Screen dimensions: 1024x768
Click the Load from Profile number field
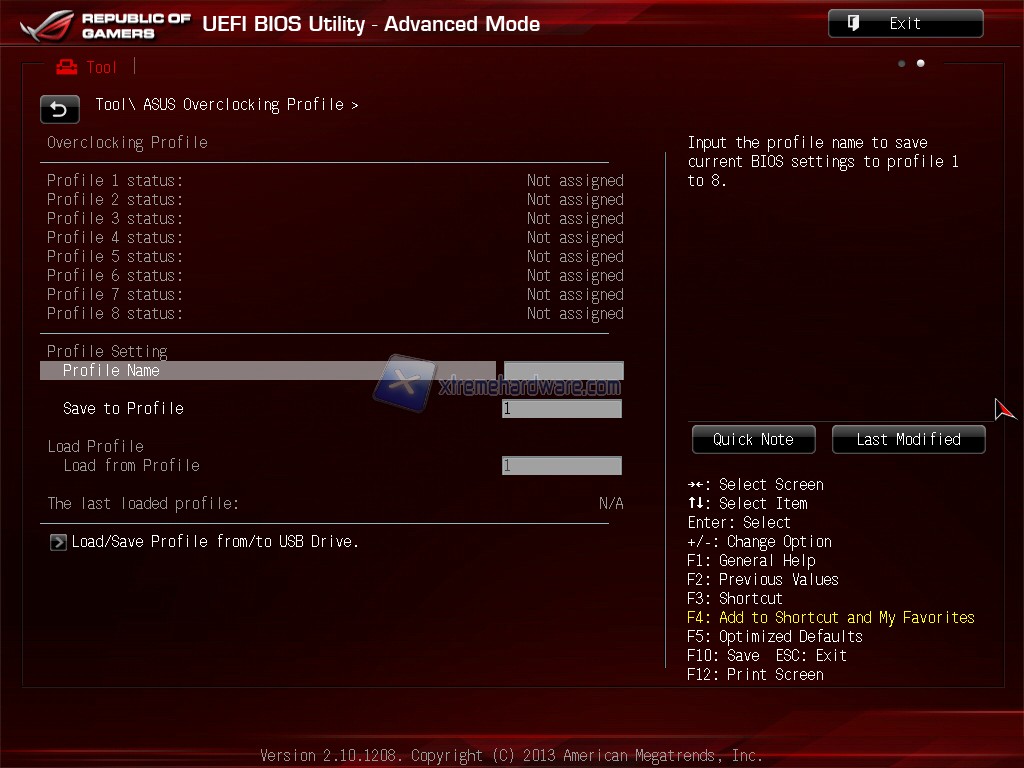(561, 466)
